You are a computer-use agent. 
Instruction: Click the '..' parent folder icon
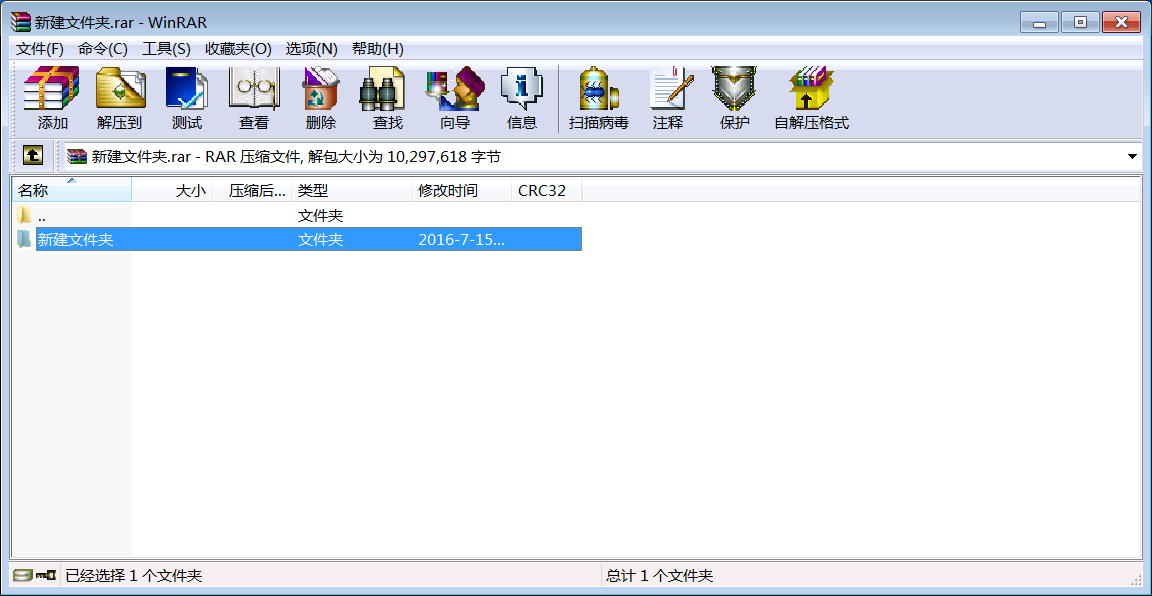coord(24,215)
